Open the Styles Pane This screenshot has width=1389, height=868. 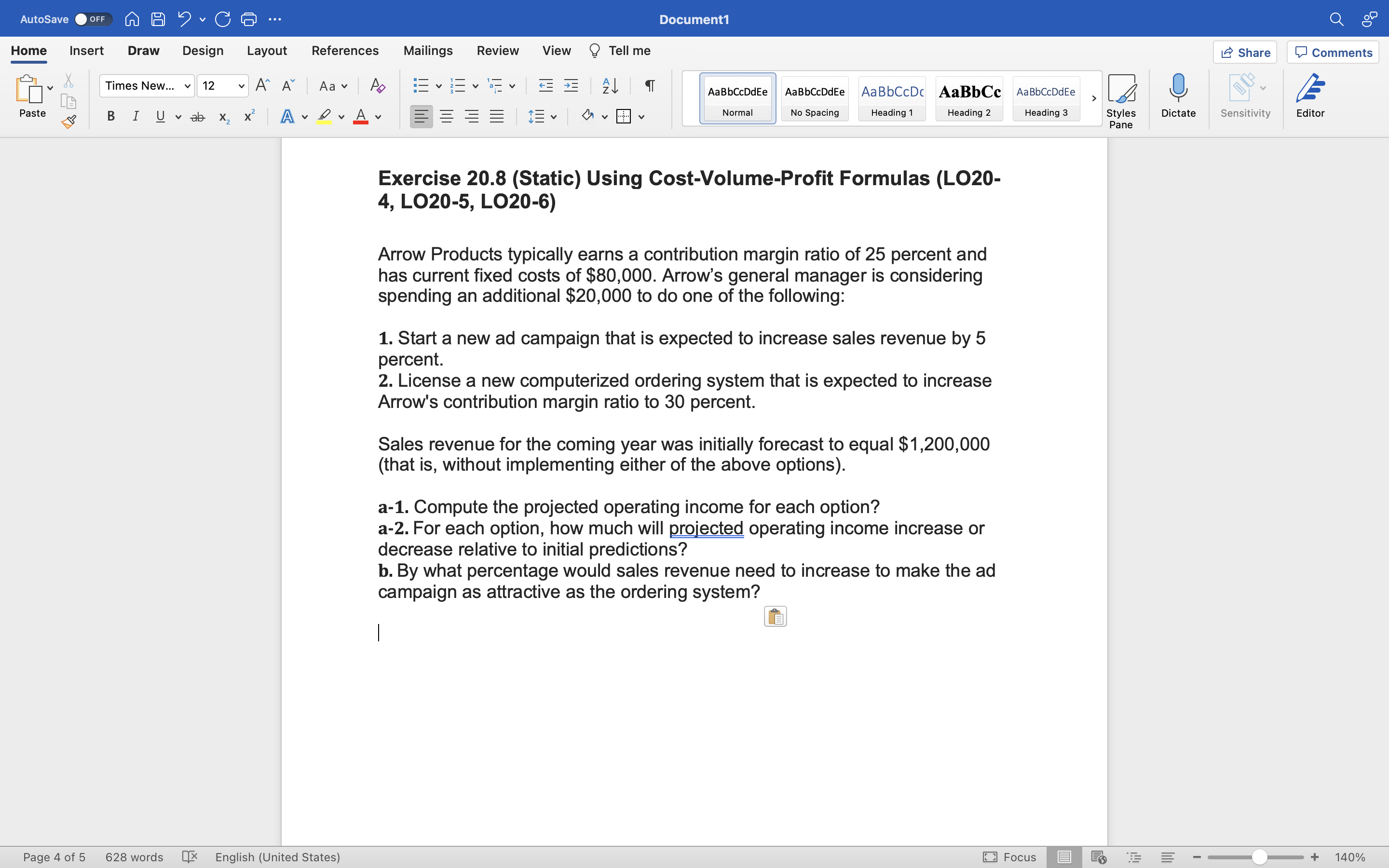click(x=1121, y=100)
